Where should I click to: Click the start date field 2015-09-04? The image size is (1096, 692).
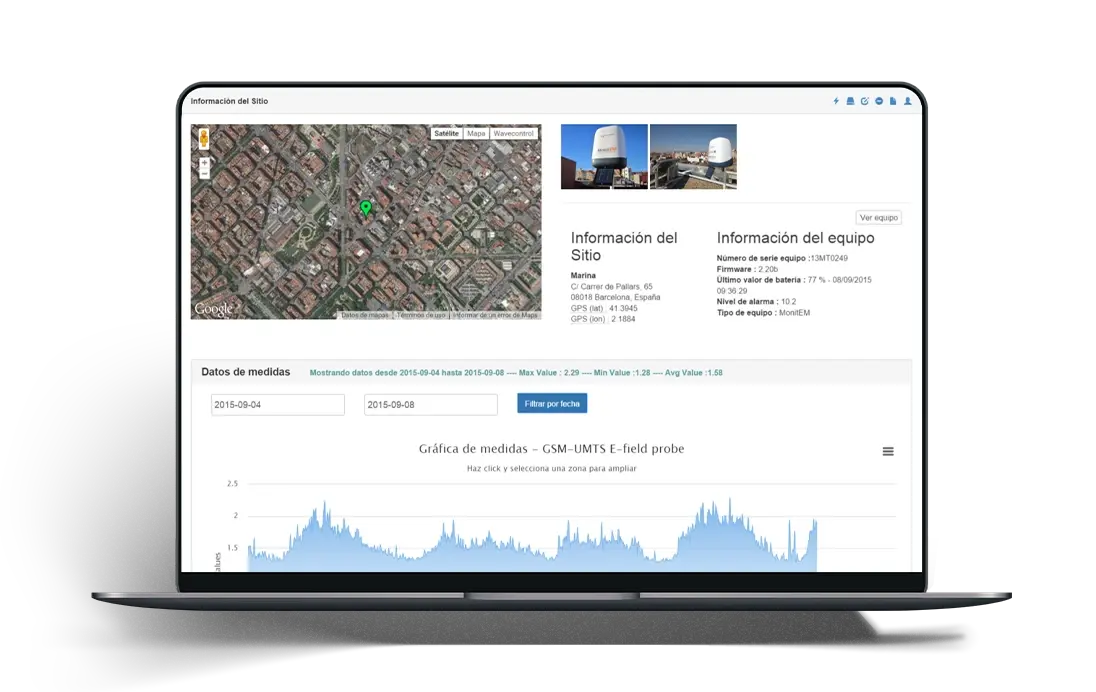277,405
